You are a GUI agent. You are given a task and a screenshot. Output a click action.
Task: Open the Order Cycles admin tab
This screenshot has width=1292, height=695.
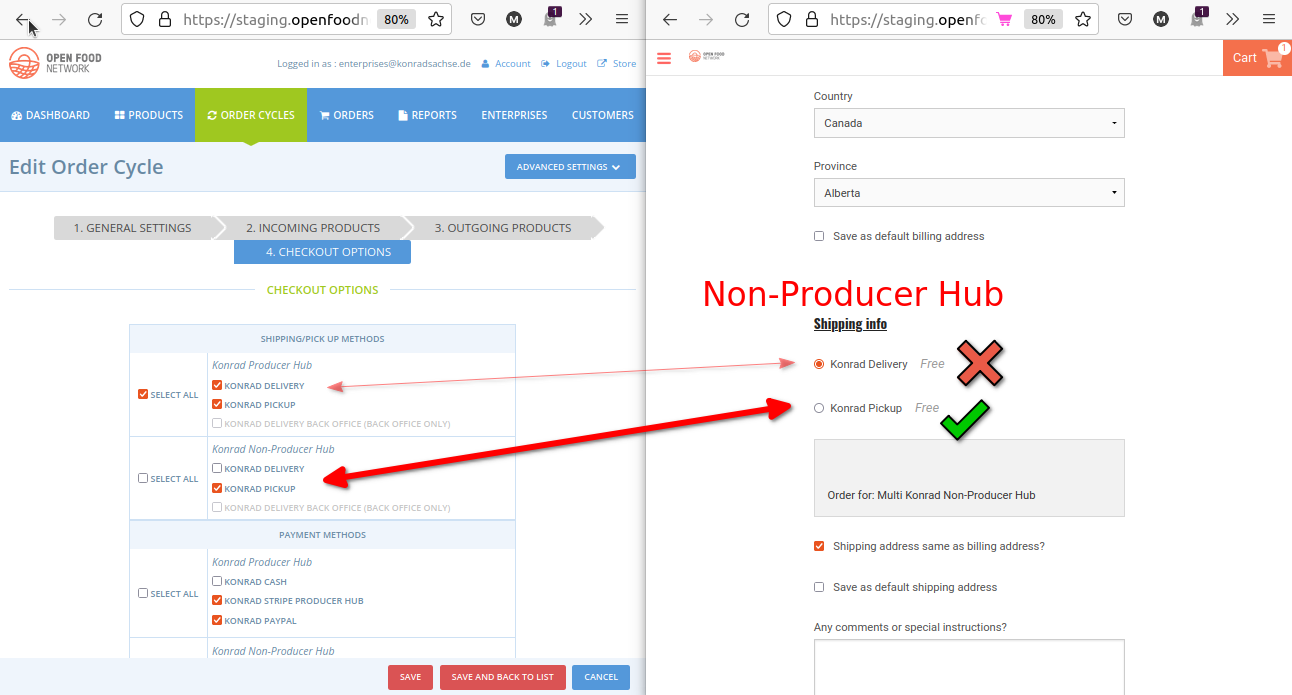tap(251, 115)
